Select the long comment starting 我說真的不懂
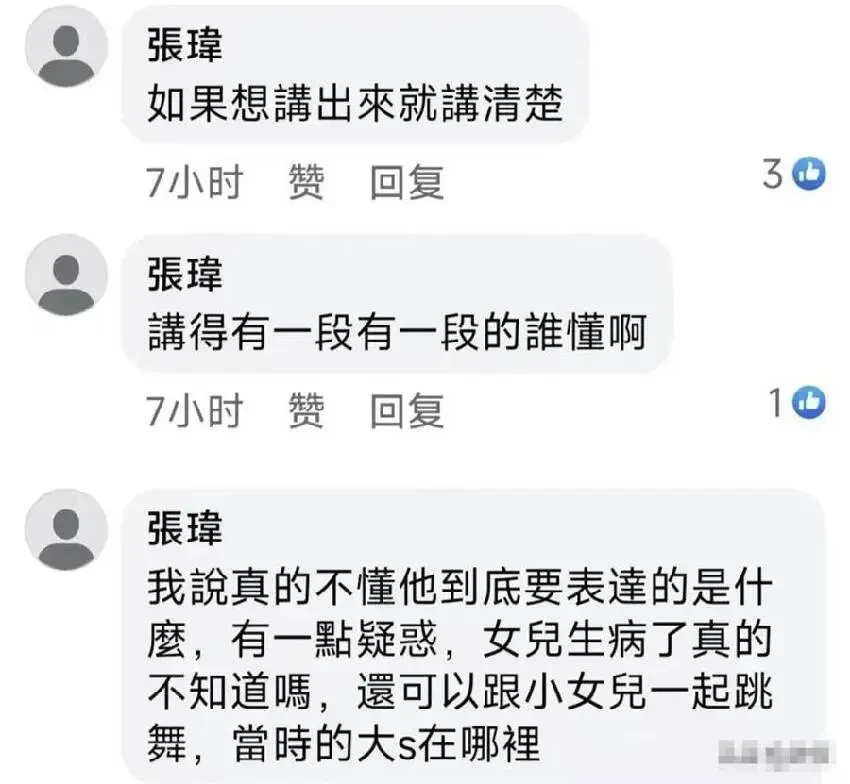Image resolution: width=850 pixels, height=784 pixels. pos(473,636)
